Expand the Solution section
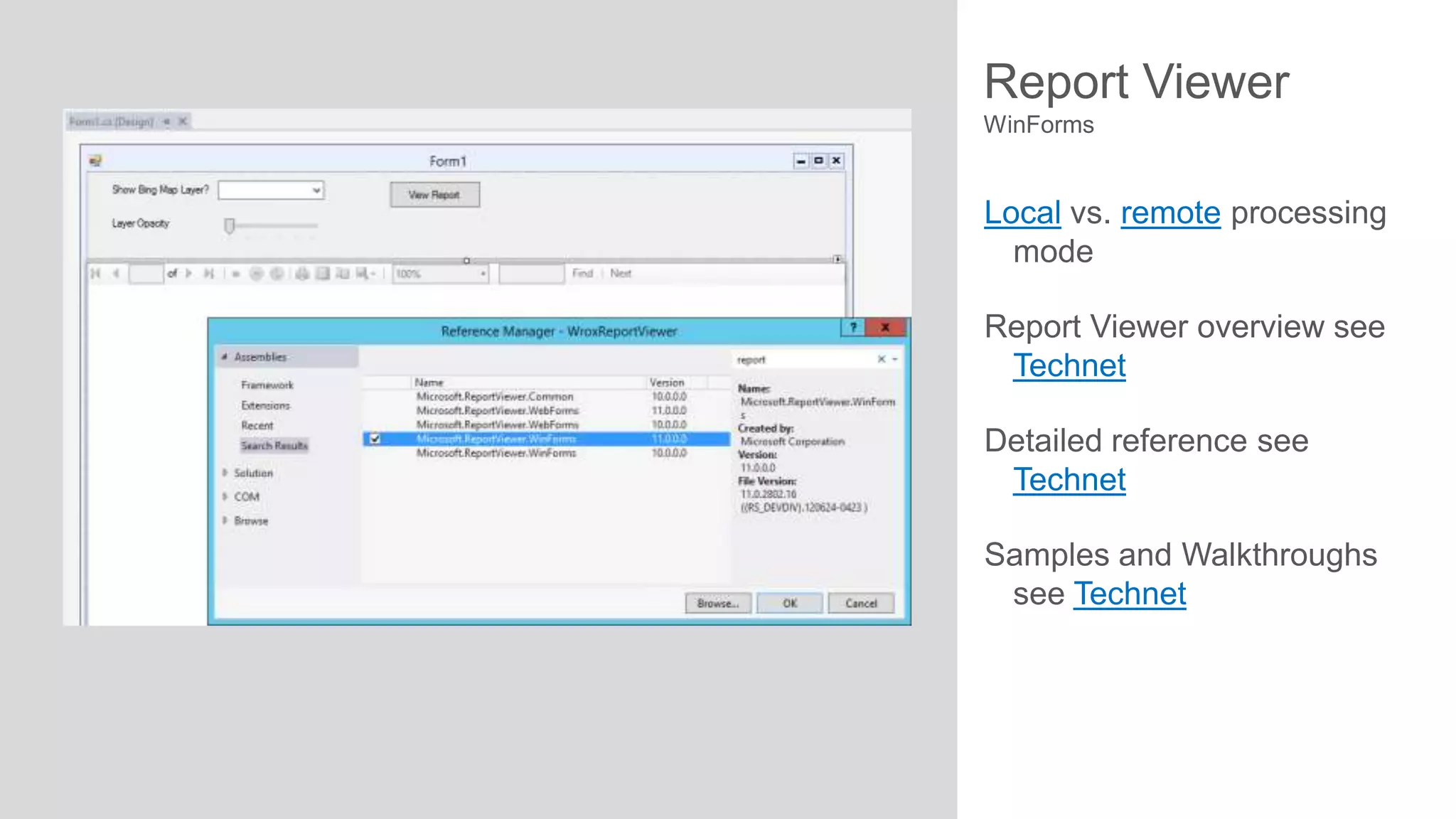 pos(225,473)
